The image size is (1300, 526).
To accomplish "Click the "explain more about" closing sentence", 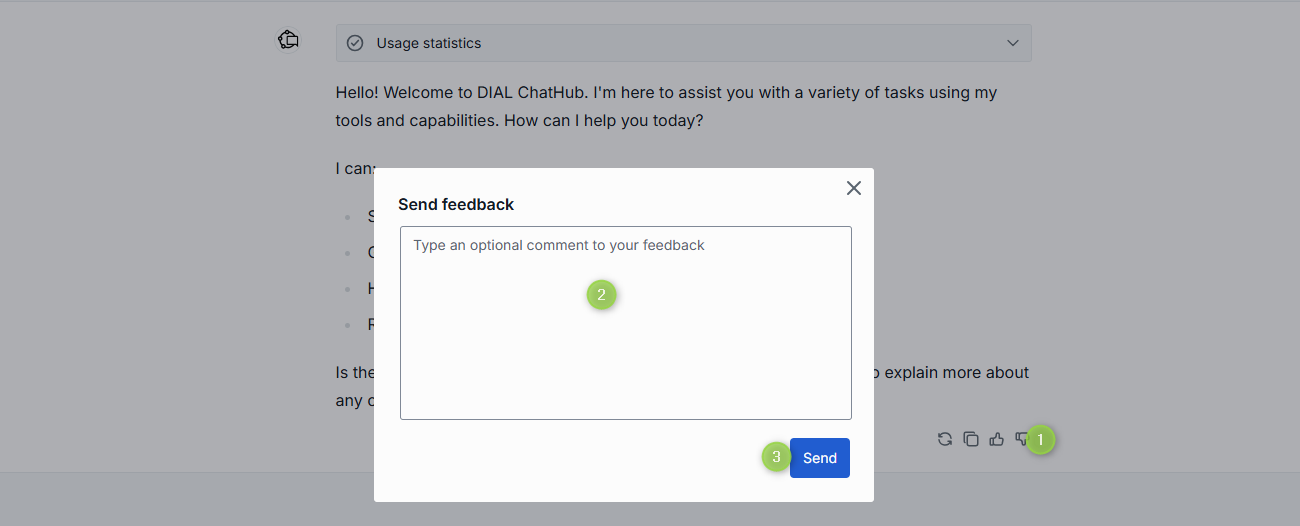I will [950, 373].
